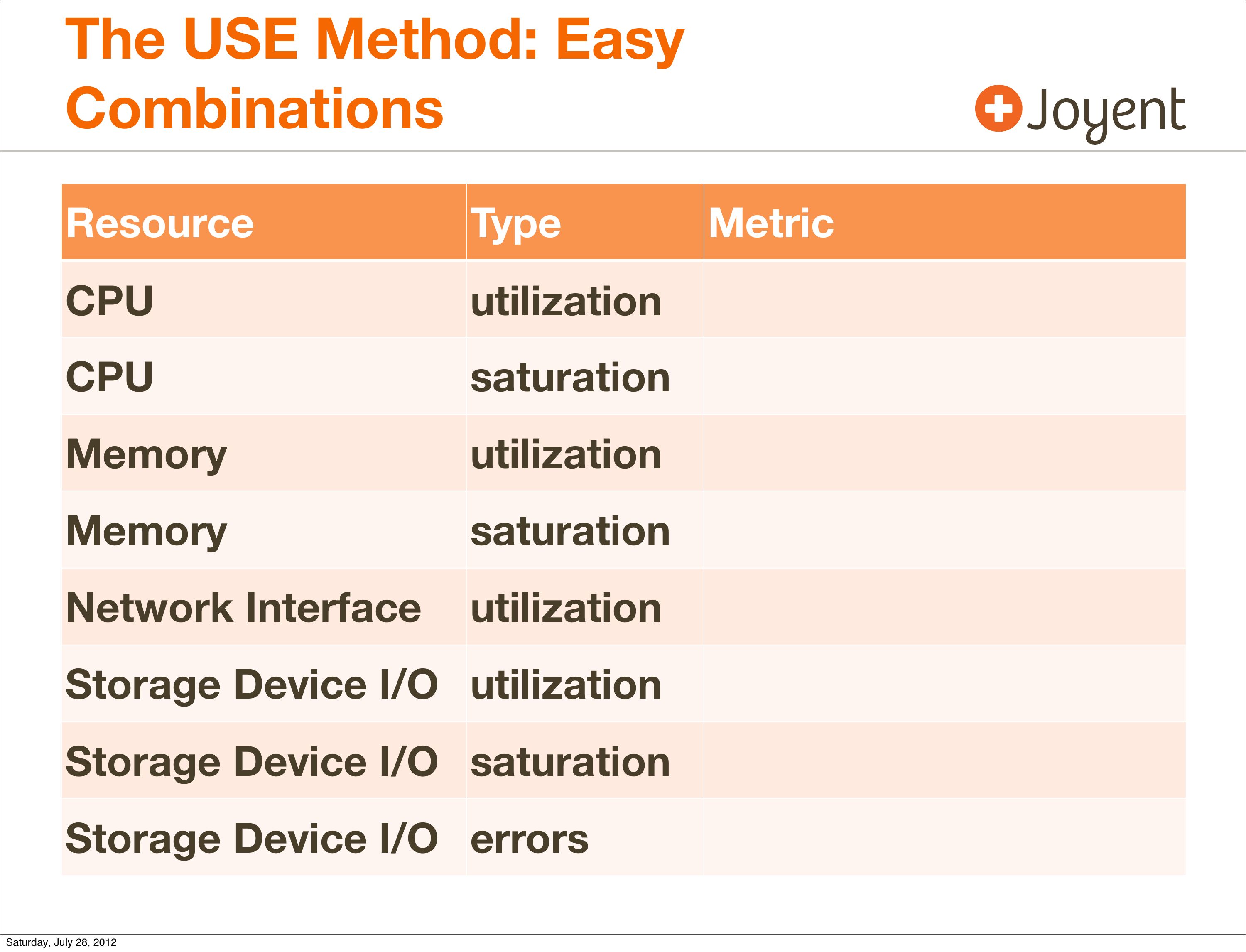Click the Metric column header
This screenshot has height=952, width=1246.
click(x=770, y=223)
